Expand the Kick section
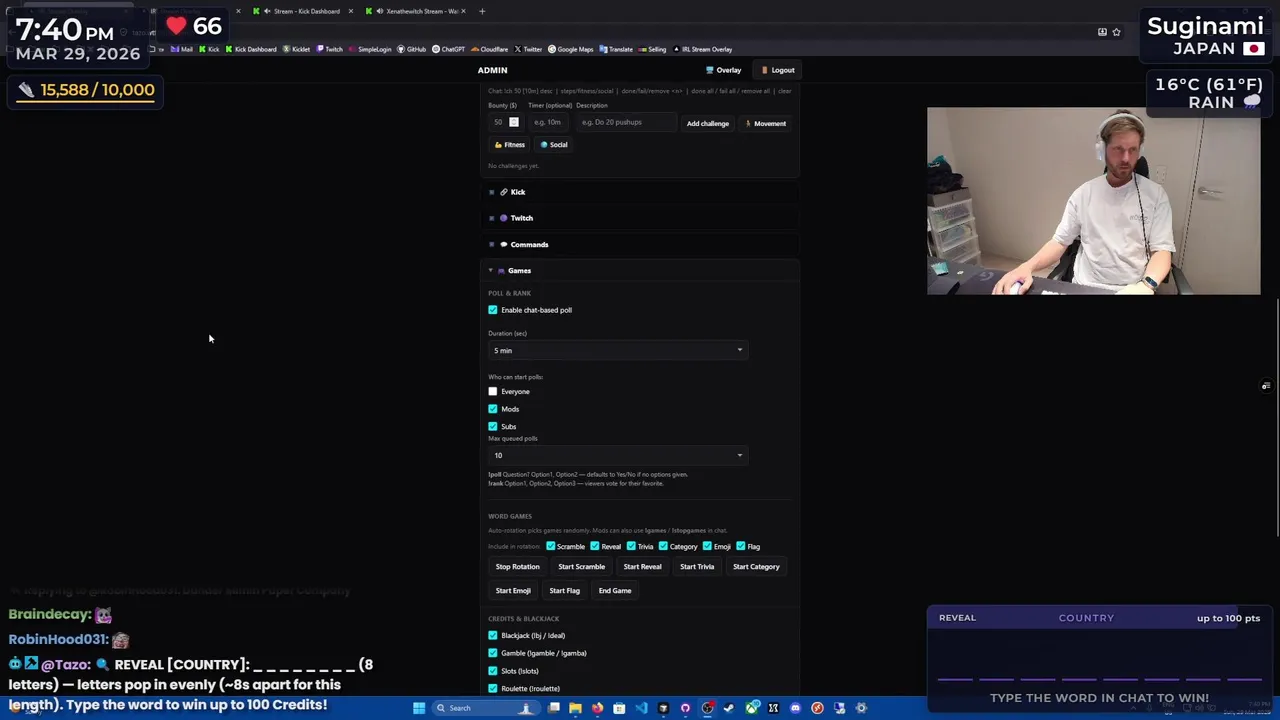1280x720 pixels. (x=640, y=192)
